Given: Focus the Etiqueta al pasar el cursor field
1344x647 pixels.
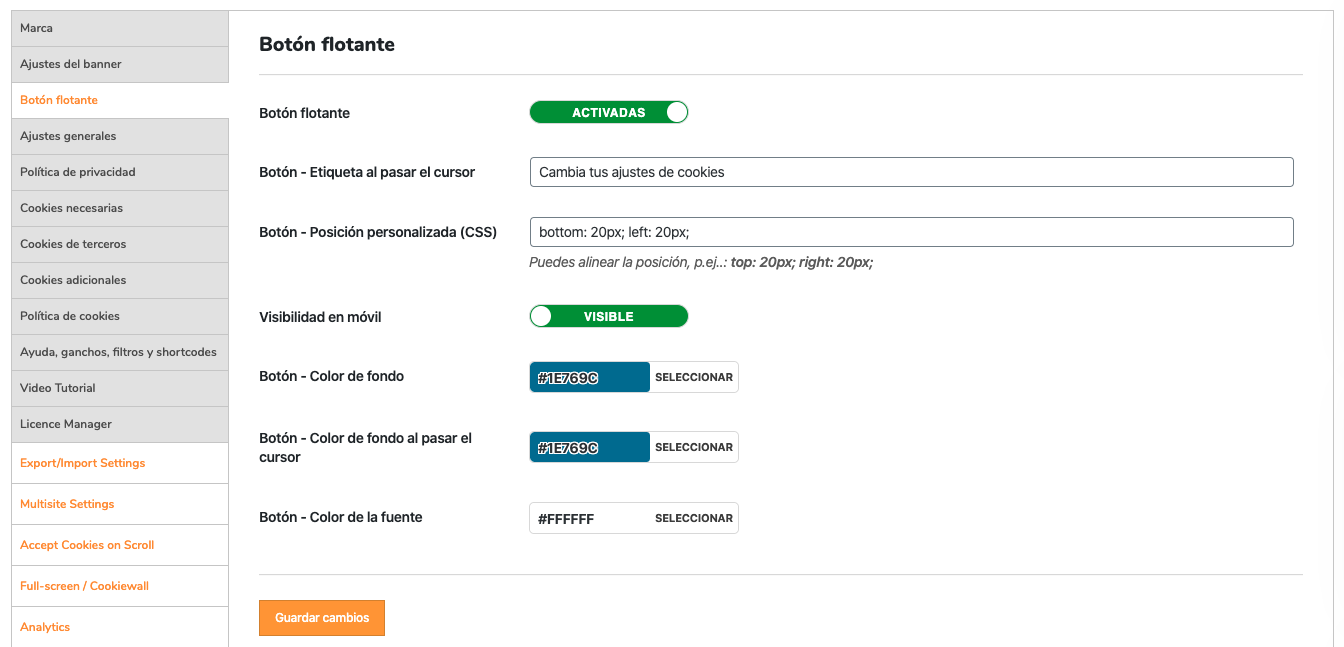Looking at the screenshot, I should point(911,172).
